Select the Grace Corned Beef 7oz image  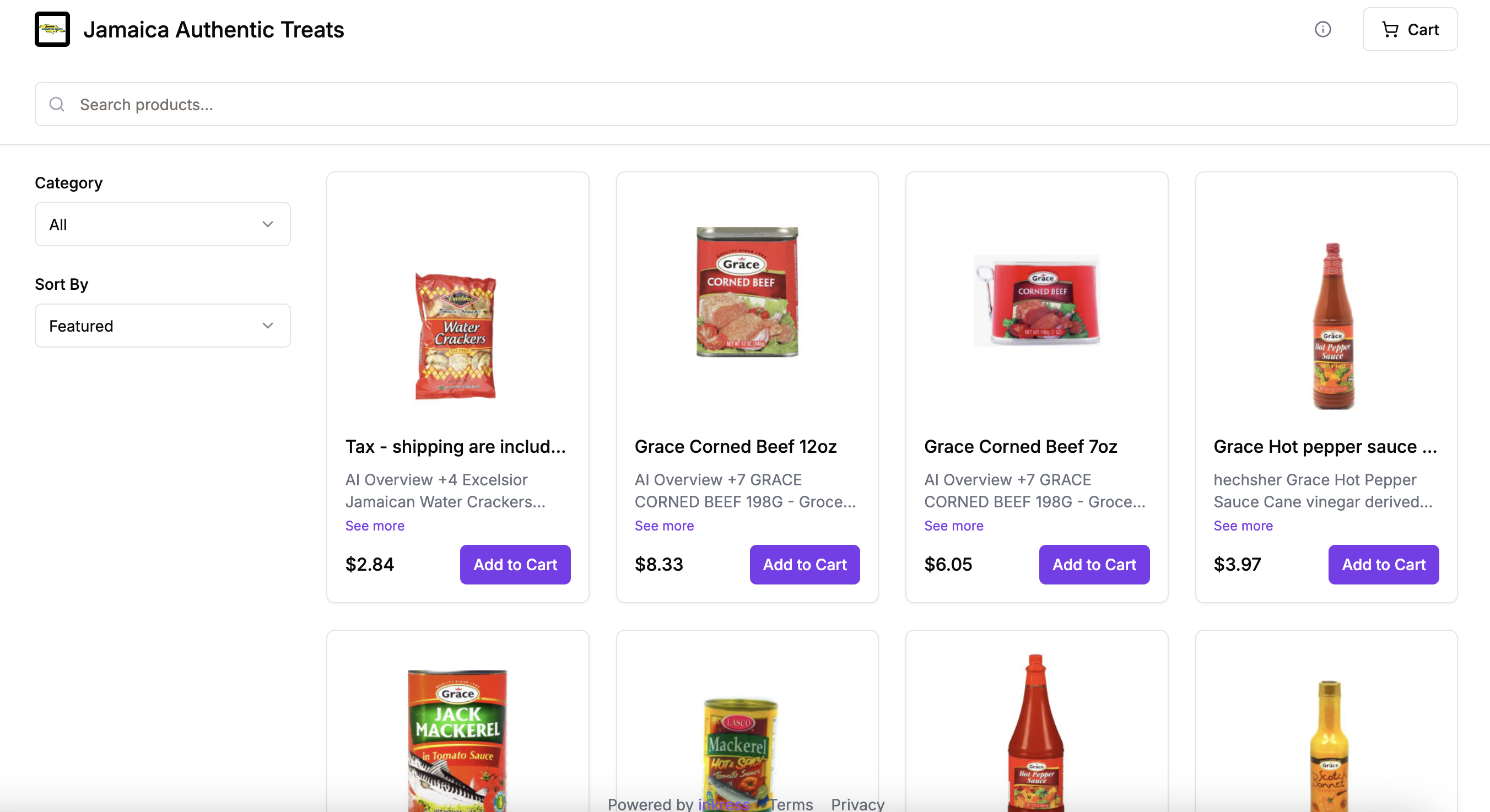click(1036, 300)
